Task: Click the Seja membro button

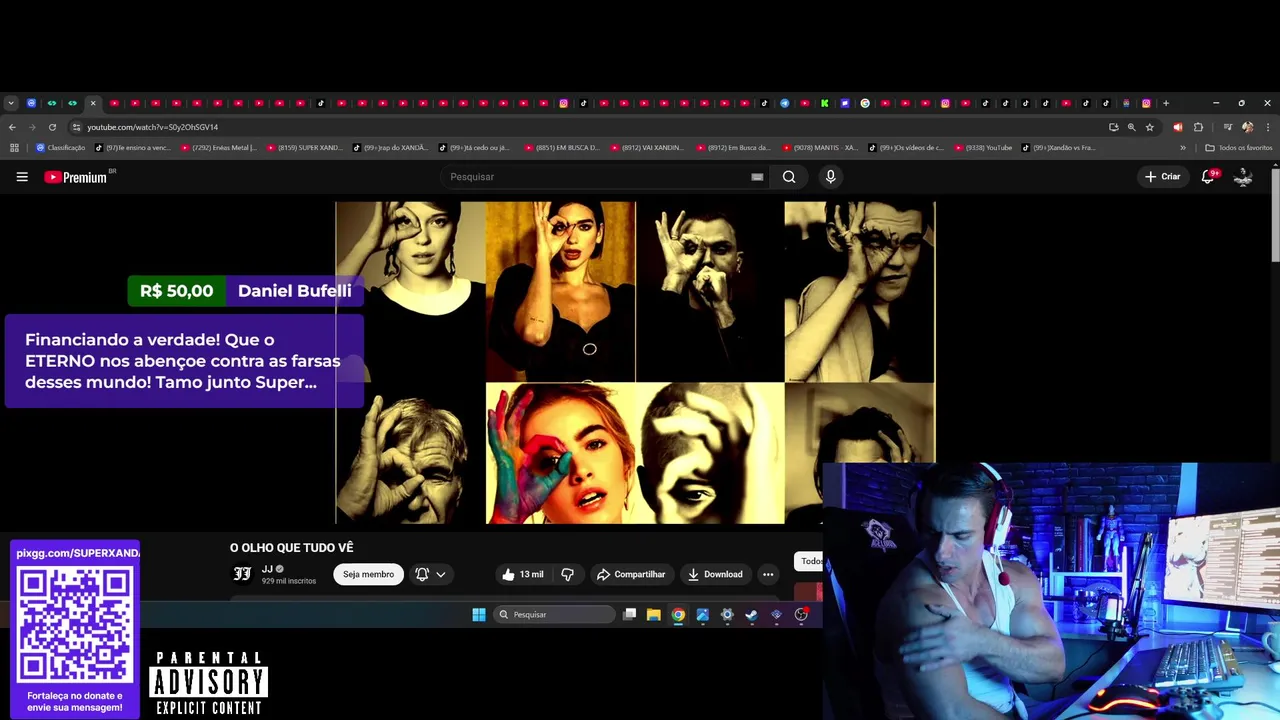Action: 368,574
